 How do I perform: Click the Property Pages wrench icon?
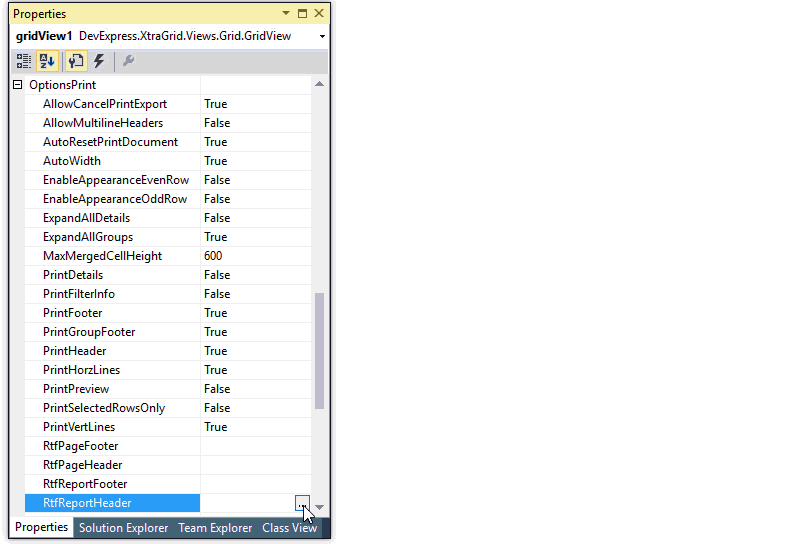pyautogui.click(x=128, y=61)
